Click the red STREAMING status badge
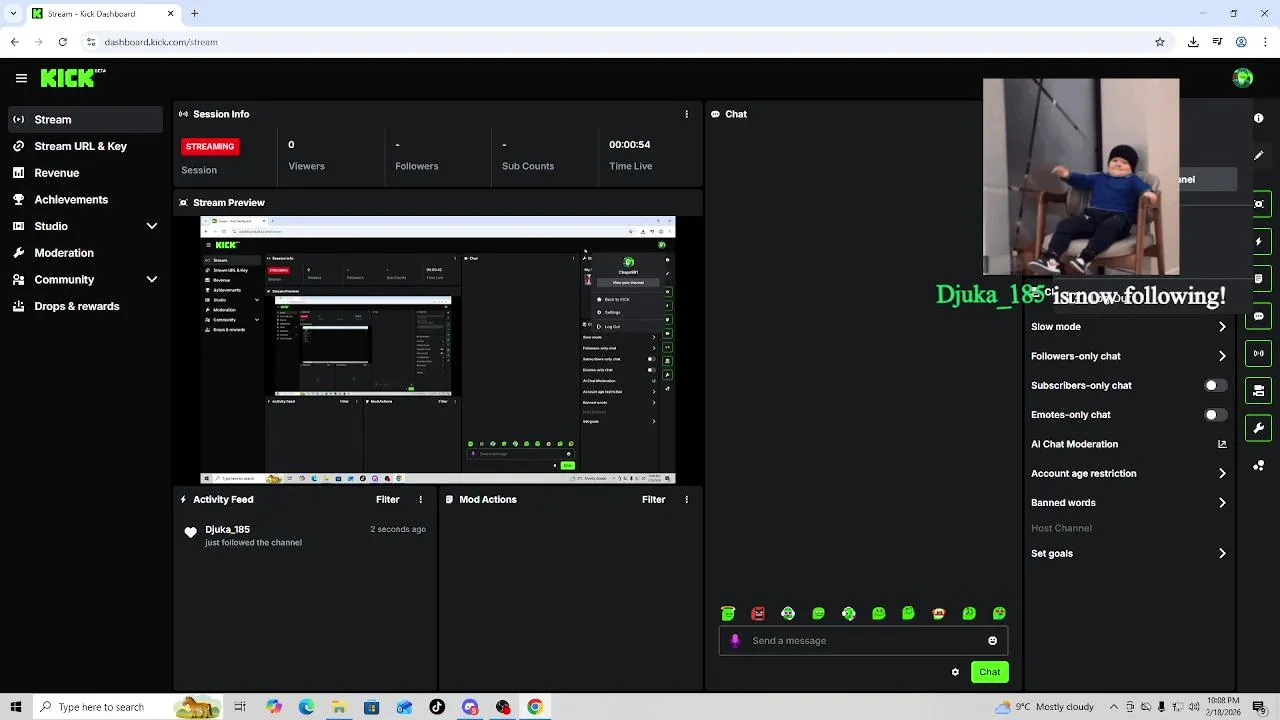The image size is (1280, 720). 209,146
